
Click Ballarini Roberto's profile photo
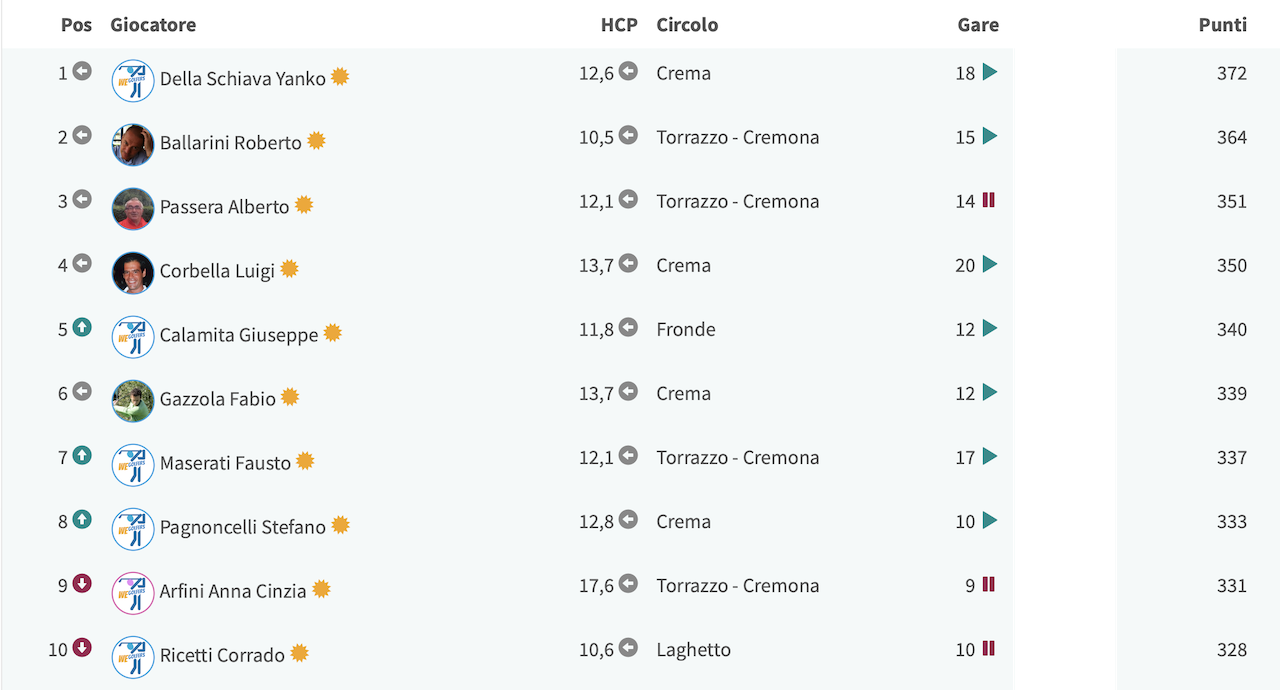133,145
